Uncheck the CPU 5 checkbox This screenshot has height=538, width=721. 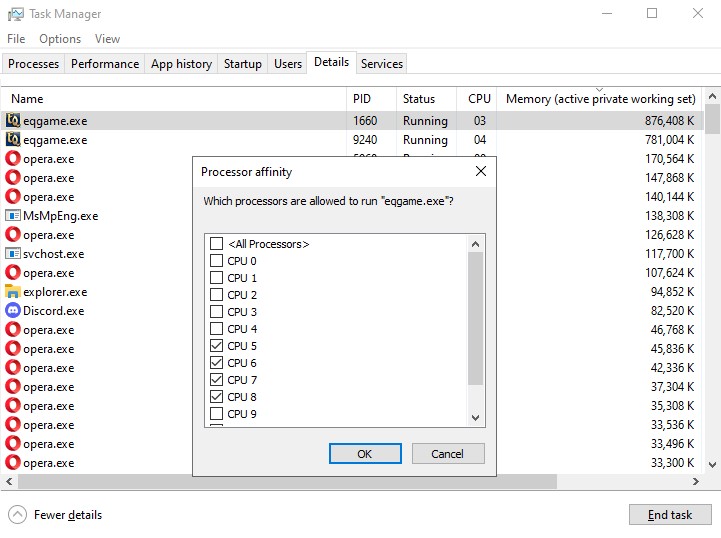tap(216, 346)
